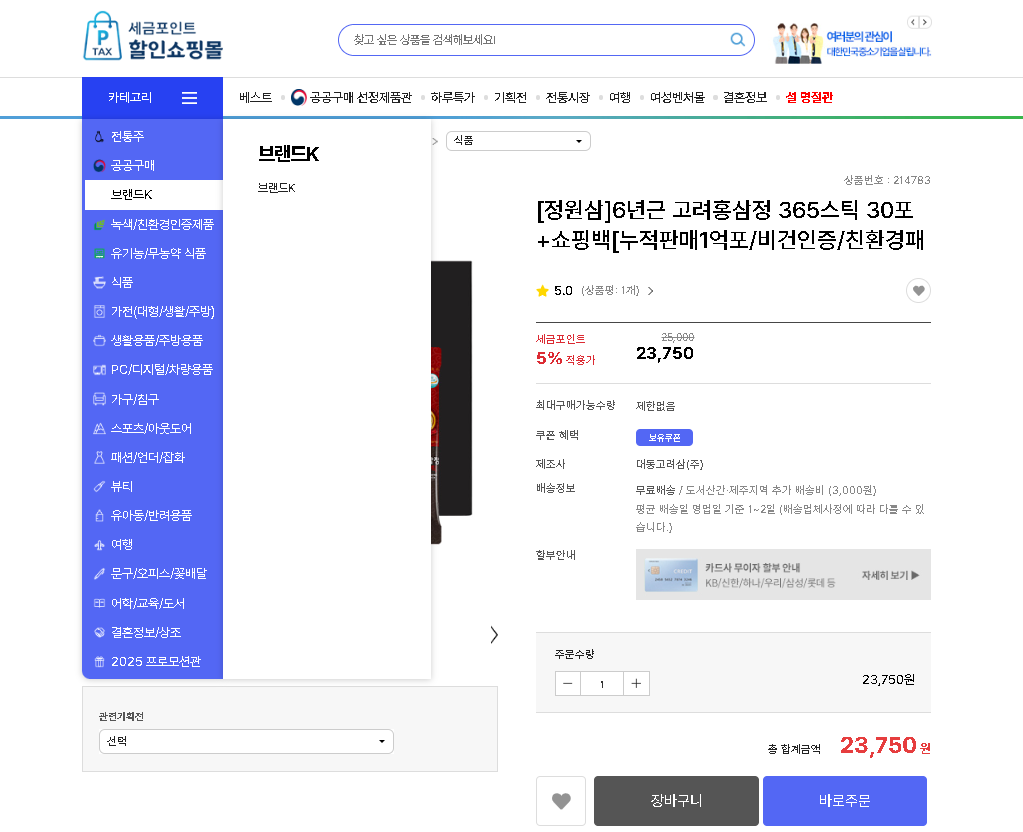The image size is (1023, 832).
Task: Decrease order quantity with minus button
Action: click(x=568, y=683)
